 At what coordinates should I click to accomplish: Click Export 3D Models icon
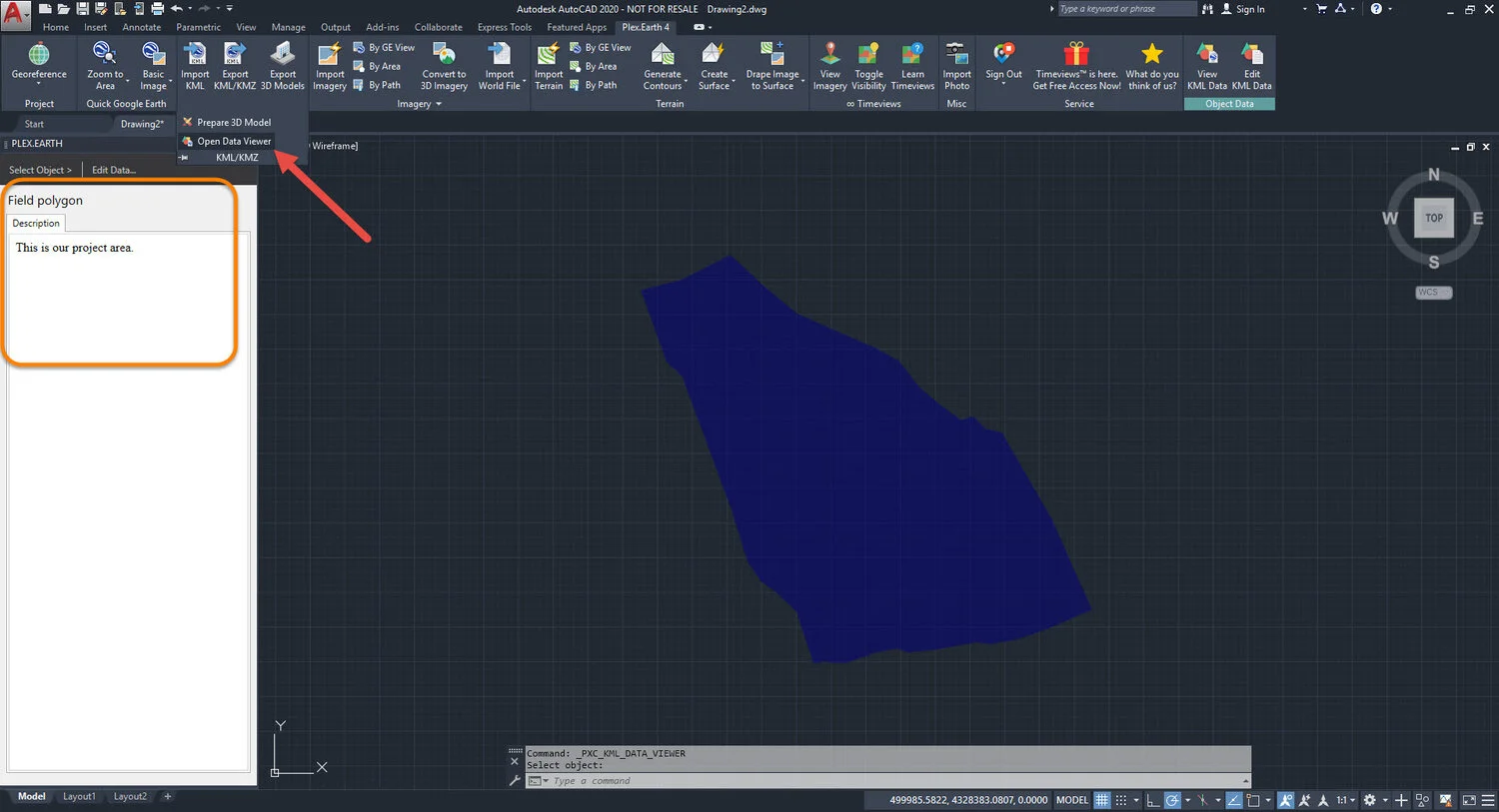[283, 53]
